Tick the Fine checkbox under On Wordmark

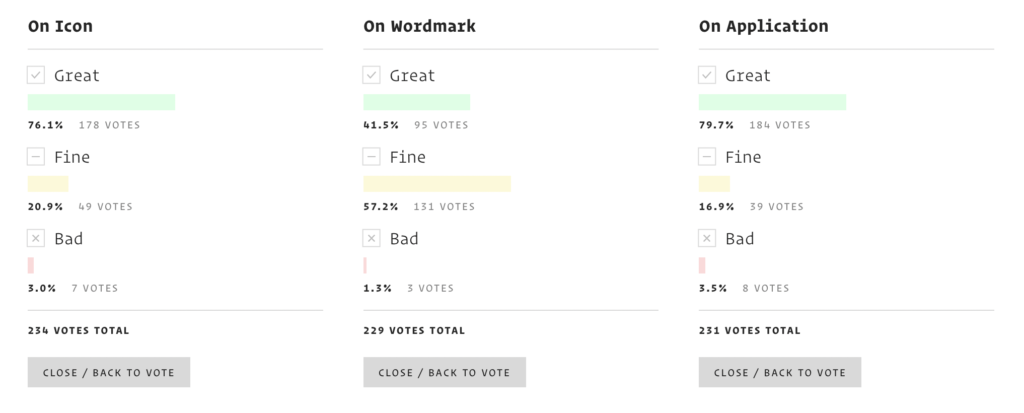tap(372, 157)
